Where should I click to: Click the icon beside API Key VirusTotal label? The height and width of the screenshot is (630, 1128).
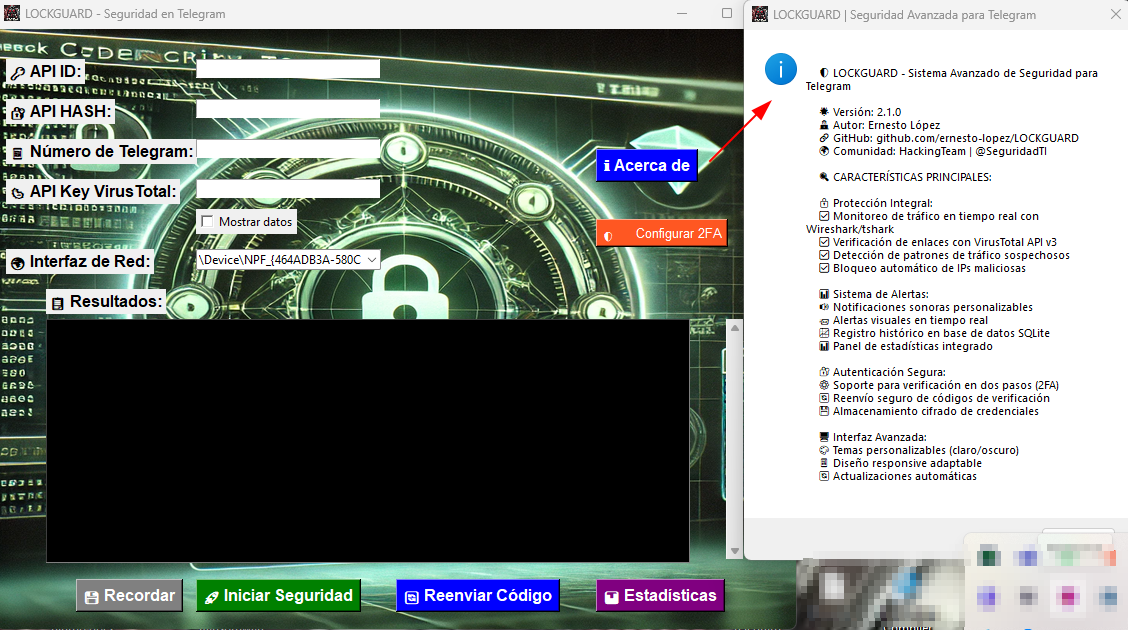pos(18,192)
